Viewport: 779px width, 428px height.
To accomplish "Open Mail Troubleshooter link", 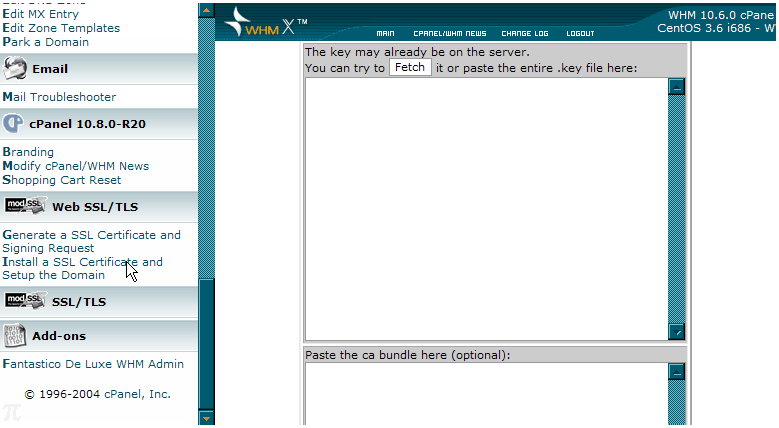I will [59, 96].
